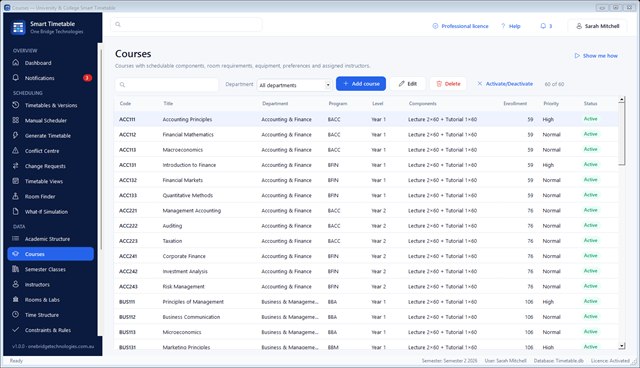
Task: Click the Help question mark icon
Action: [x=503, y=26]
